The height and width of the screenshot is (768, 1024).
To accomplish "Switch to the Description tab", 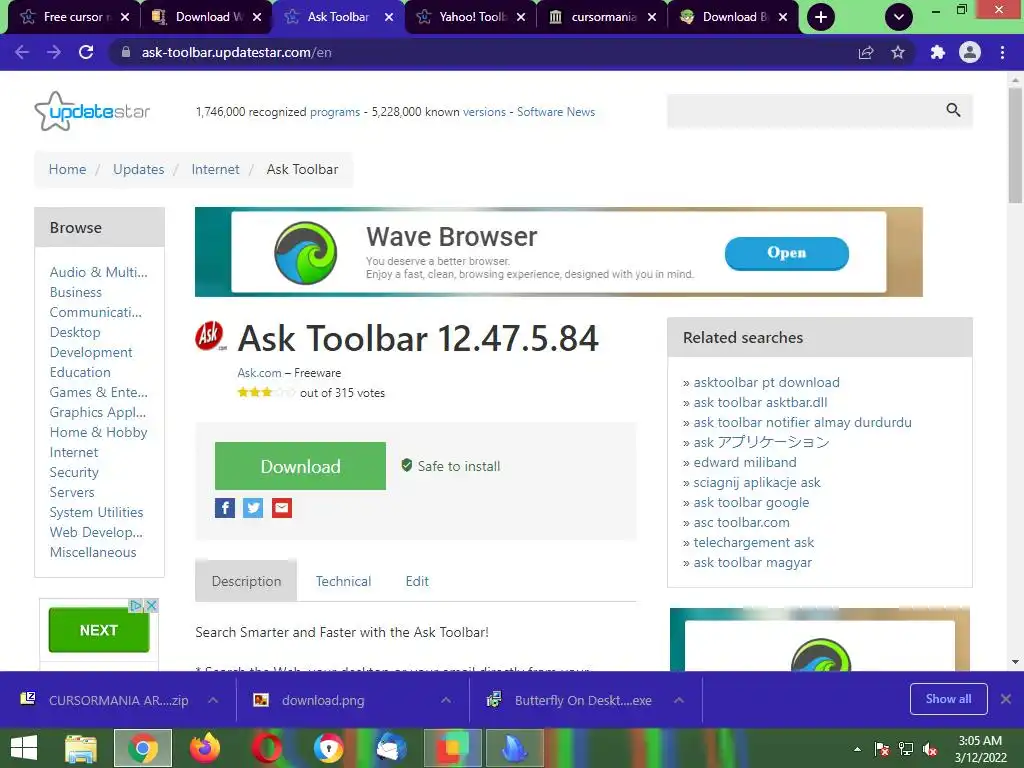I will [246, 581].
